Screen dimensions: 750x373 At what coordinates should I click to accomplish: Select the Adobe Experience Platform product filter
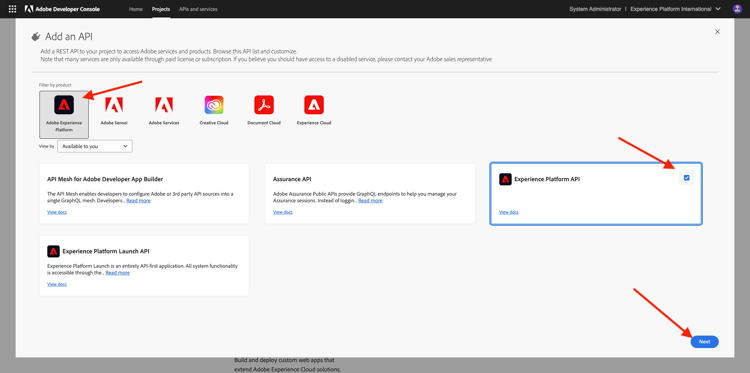[x=64, y=114]
